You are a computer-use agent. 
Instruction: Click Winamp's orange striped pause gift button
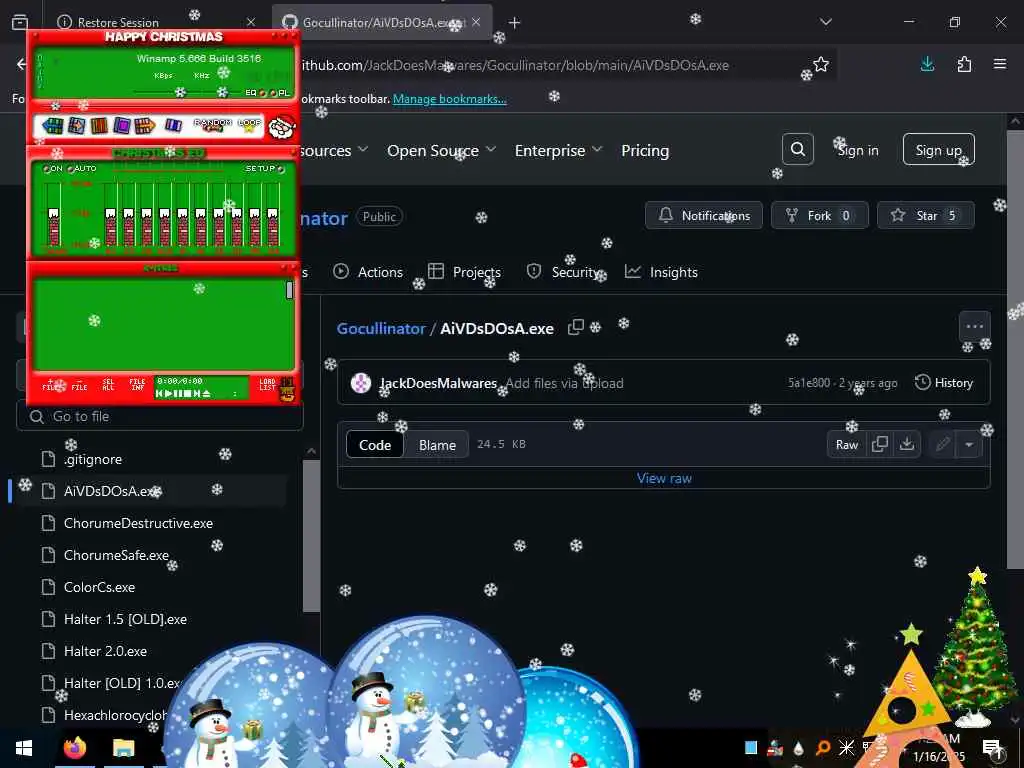coord(99,125)
